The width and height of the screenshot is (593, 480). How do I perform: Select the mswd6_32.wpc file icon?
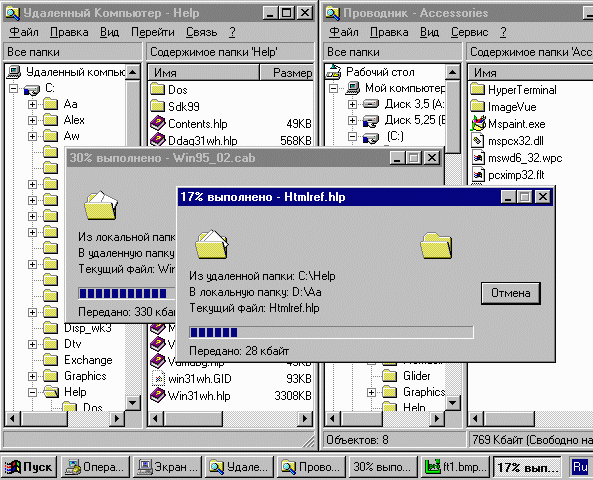pyautogui.click(x=478, y=158)
